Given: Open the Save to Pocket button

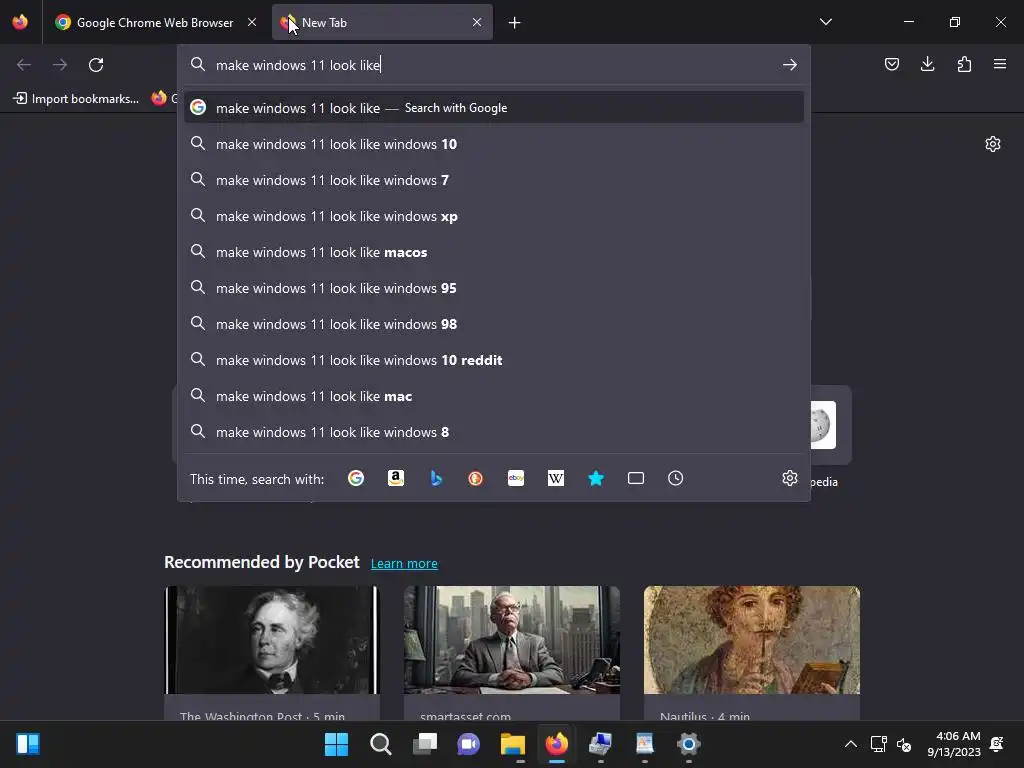Looking at the screenshot, I should pos(891,64).
